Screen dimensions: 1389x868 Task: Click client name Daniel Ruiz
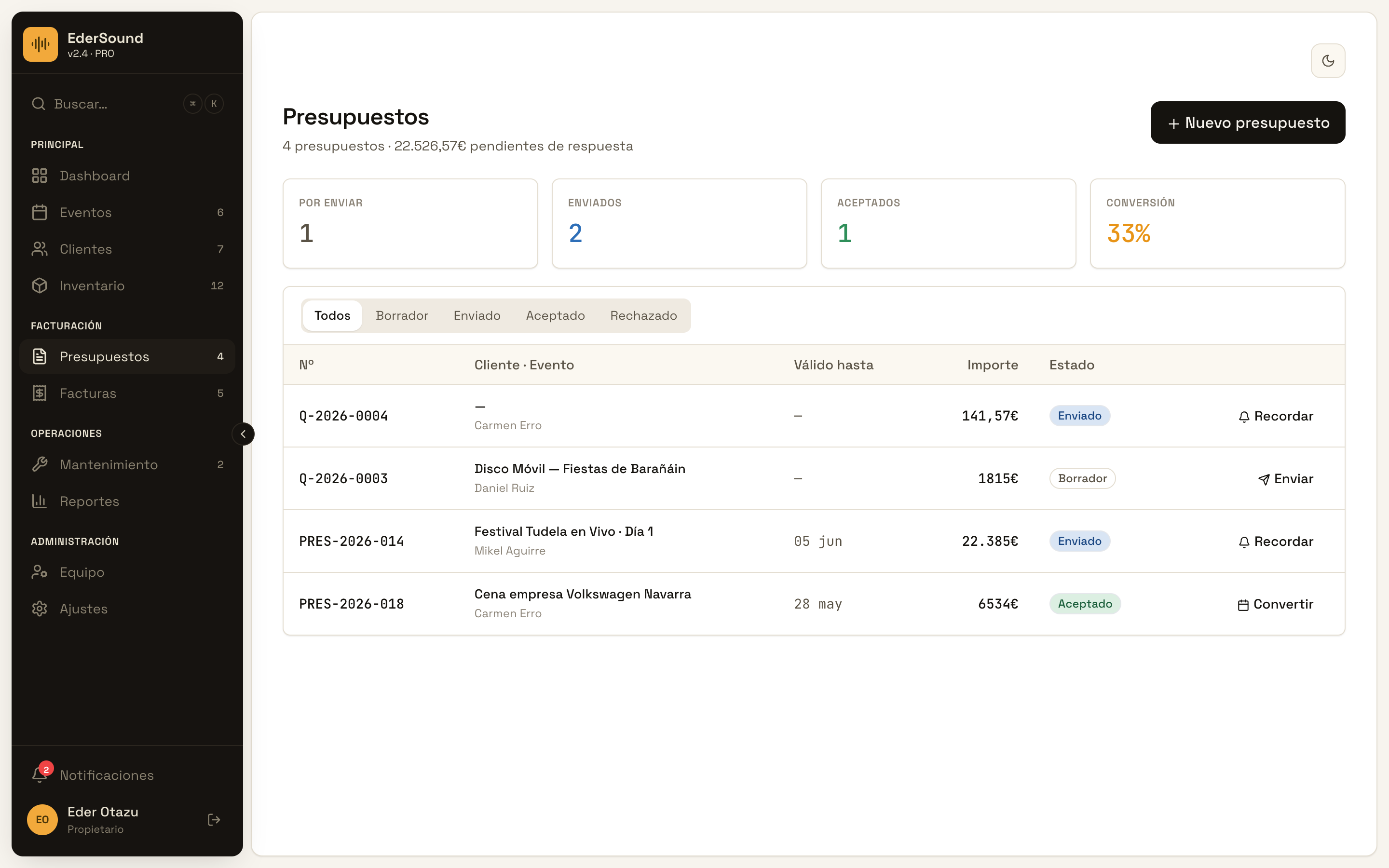(504, 488)
